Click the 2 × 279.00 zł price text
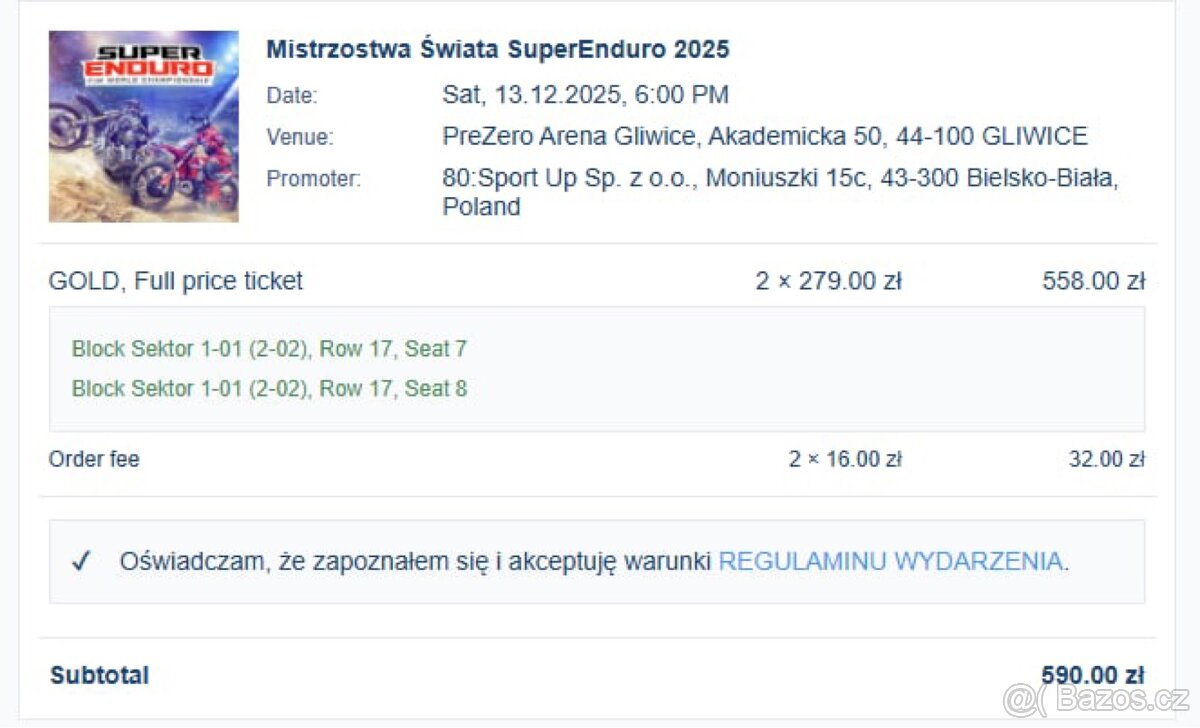The width and height of the screenshot is (1200, 728). pyautogui.click(x=828, y=281)
